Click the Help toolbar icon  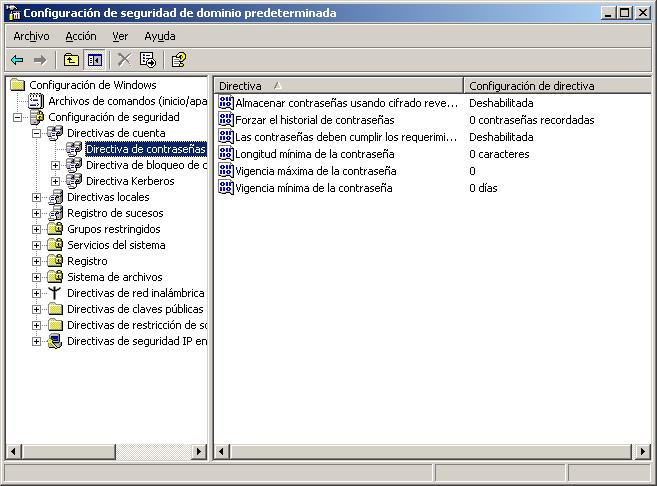(179, 60)
